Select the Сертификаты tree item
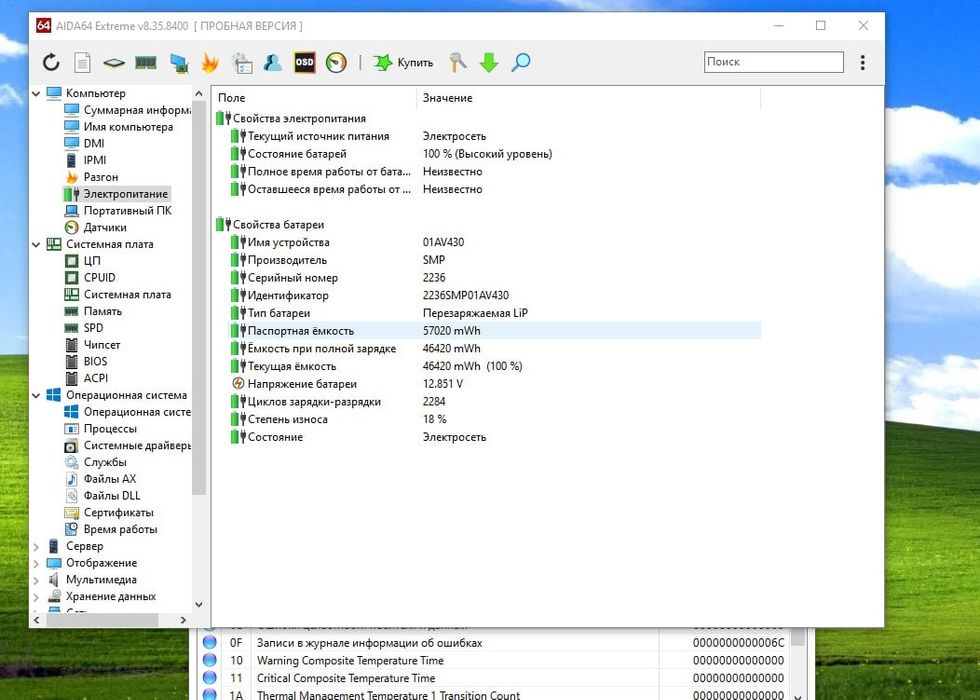Screen dimensions: 980x700 (118, 512)
